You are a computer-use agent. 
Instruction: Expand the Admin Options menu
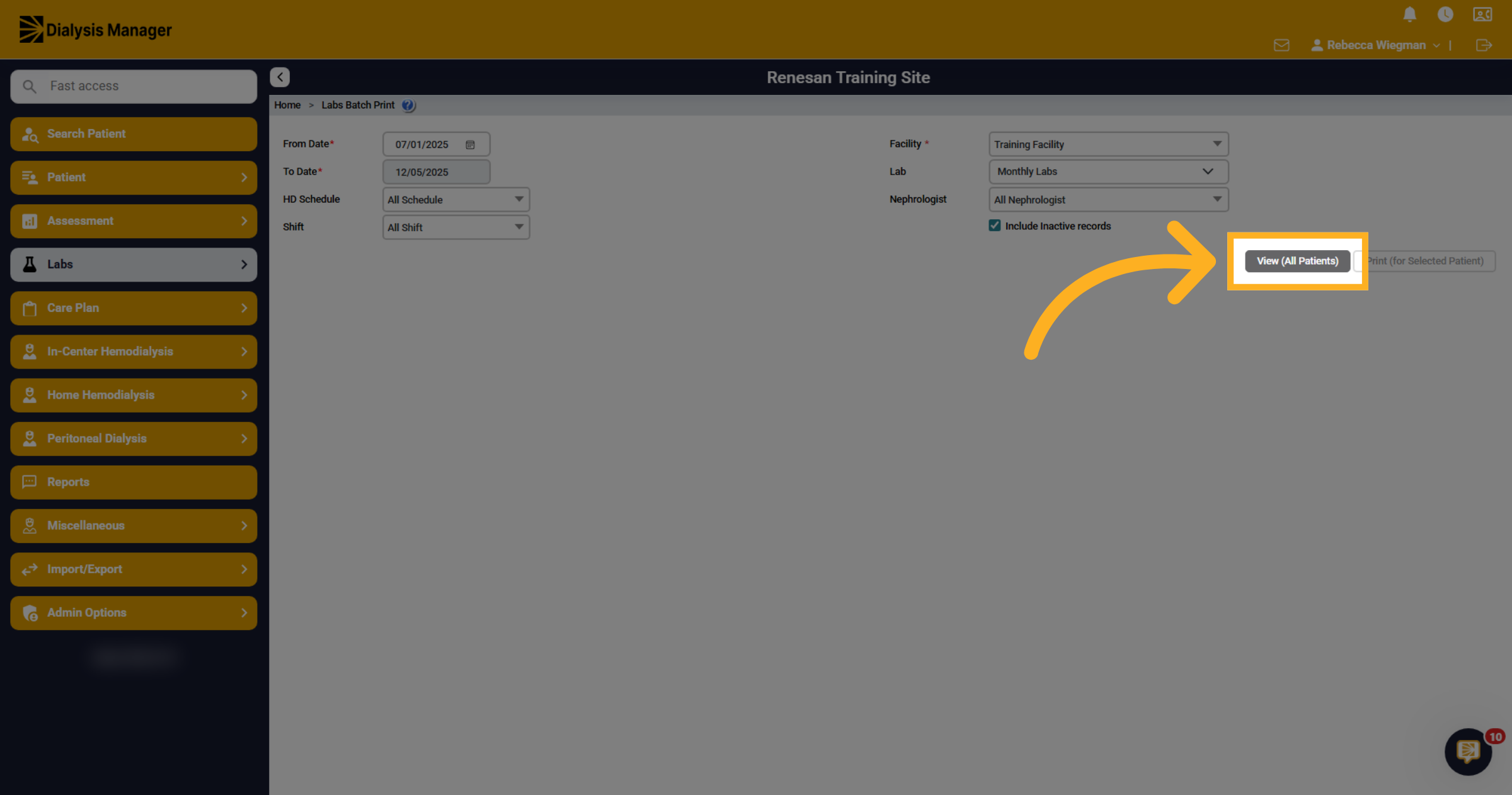click(x=134, y=613)
